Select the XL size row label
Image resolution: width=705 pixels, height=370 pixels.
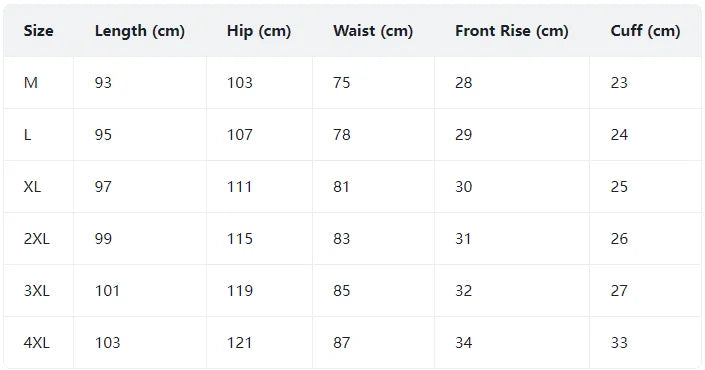pyautogui.click(x=32, y=187)
